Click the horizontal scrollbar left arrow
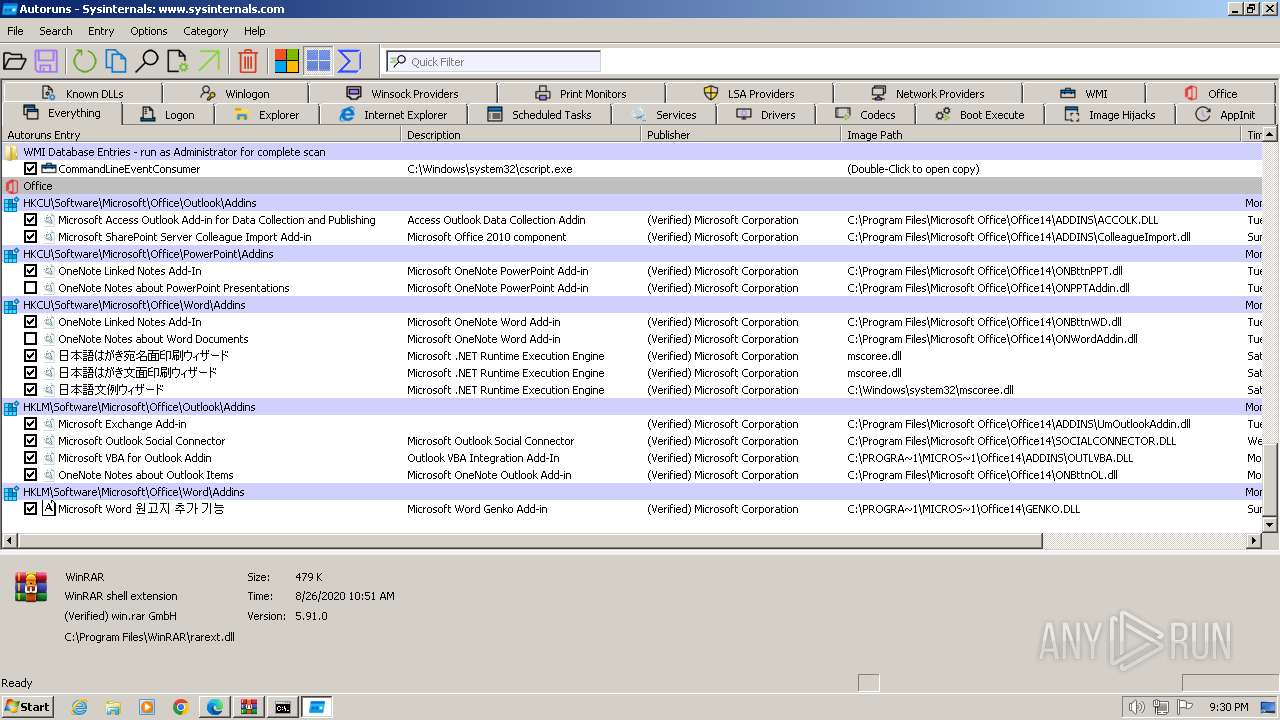The image size is (1280, 720). (x=10, y=541)
